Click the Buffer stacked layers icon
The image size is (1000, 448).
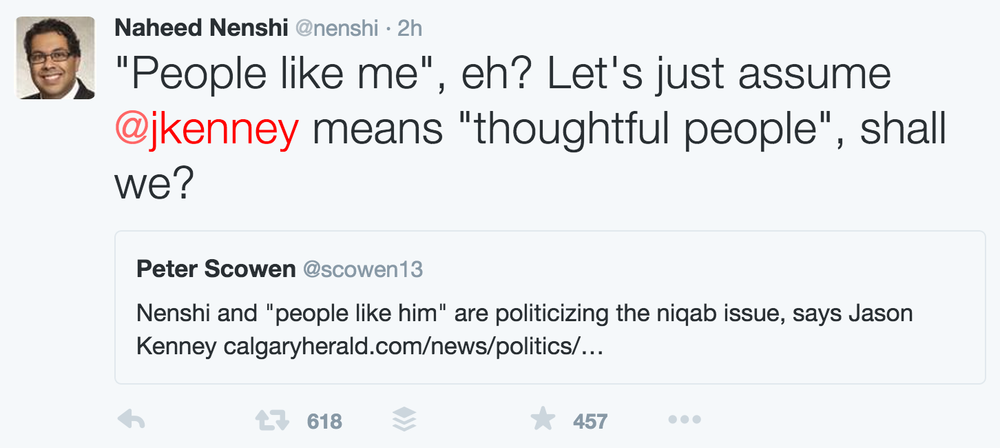[x=404, y=420]
